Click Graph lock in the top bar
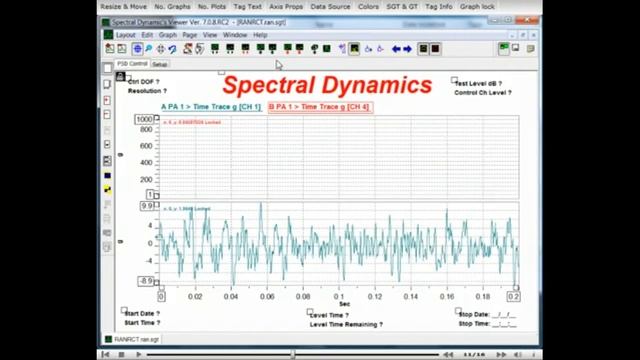Viewport: 640px width, 360px height. (x=477, y=7)
